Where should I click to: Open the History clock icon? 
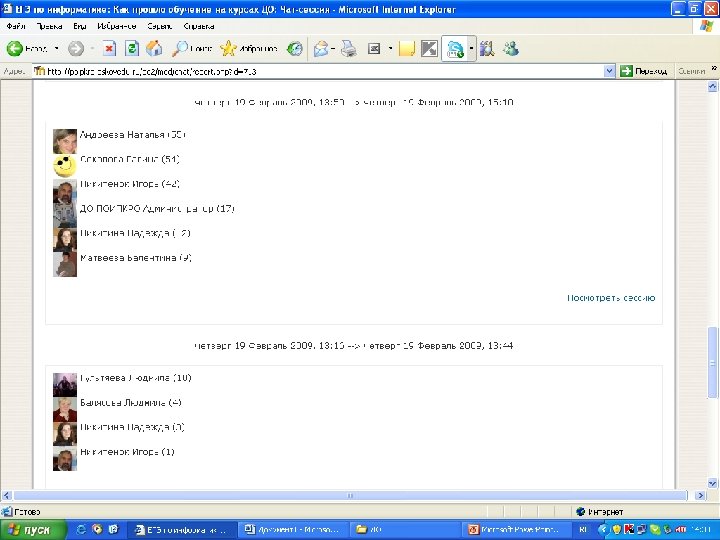pyautogui.click(x=294, y=48)
